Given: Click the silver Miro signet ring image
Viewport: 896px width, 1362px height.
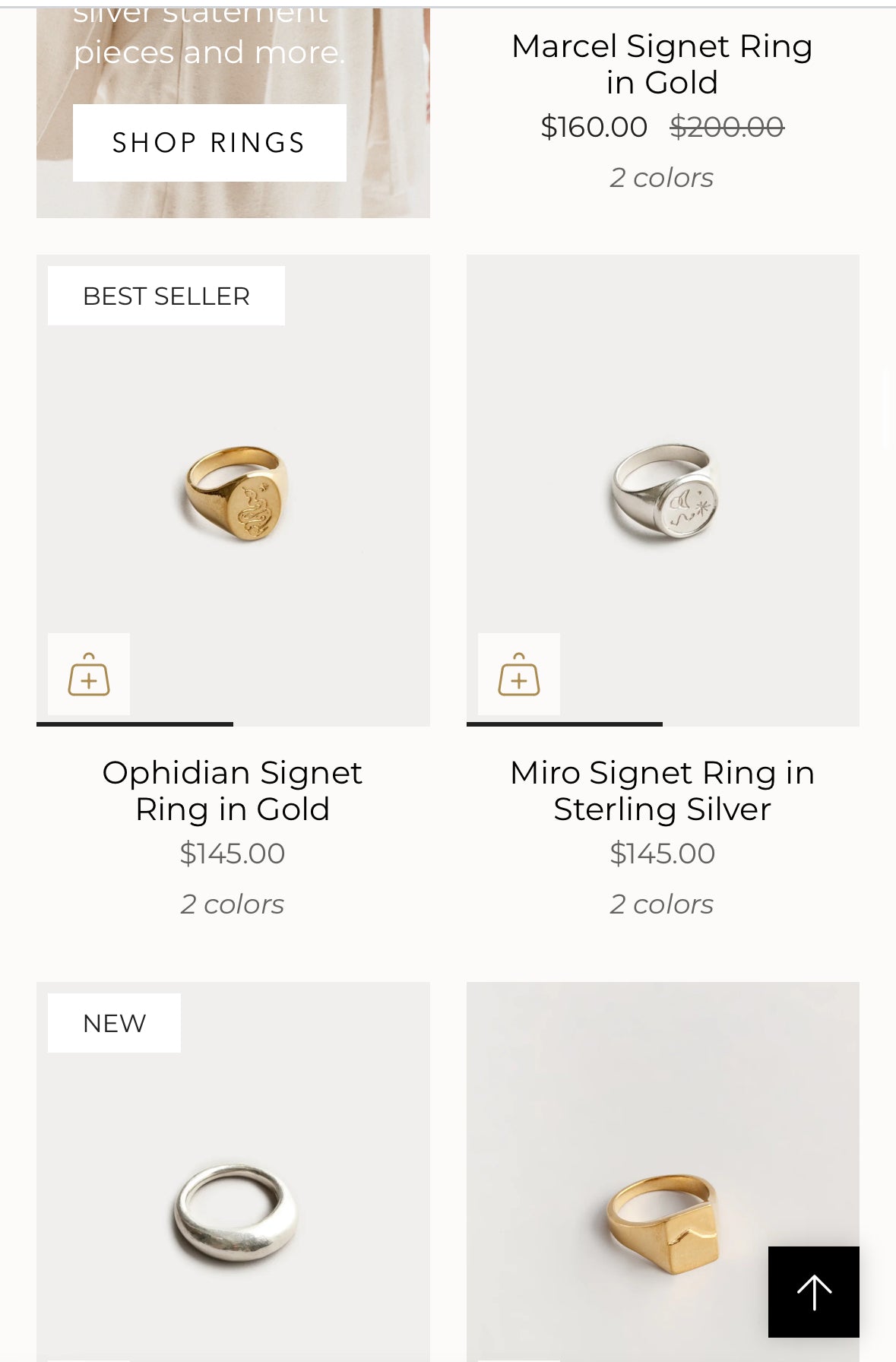Looking at the screenshot, I should [665, 493].
